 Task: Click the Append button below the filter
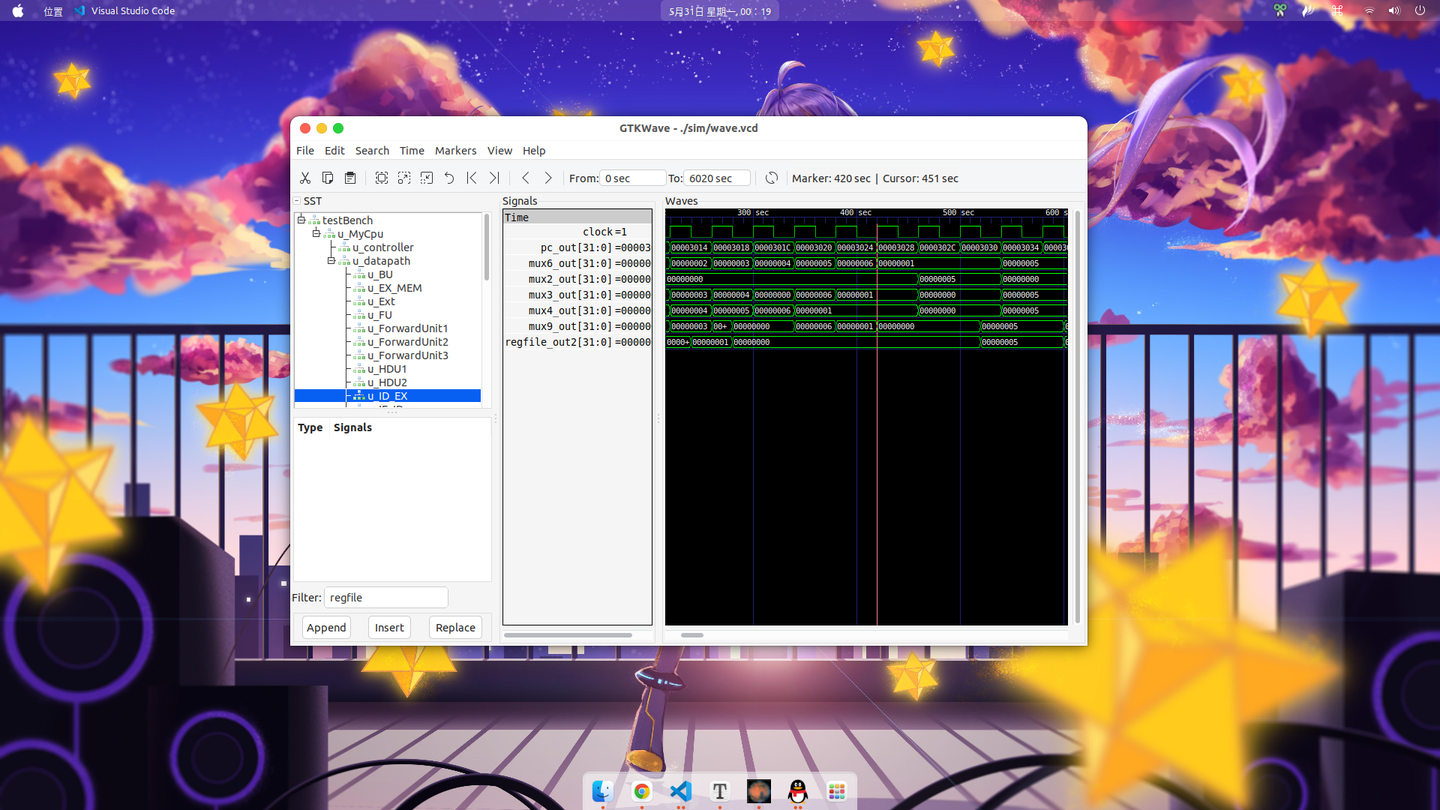coord(326,627)
